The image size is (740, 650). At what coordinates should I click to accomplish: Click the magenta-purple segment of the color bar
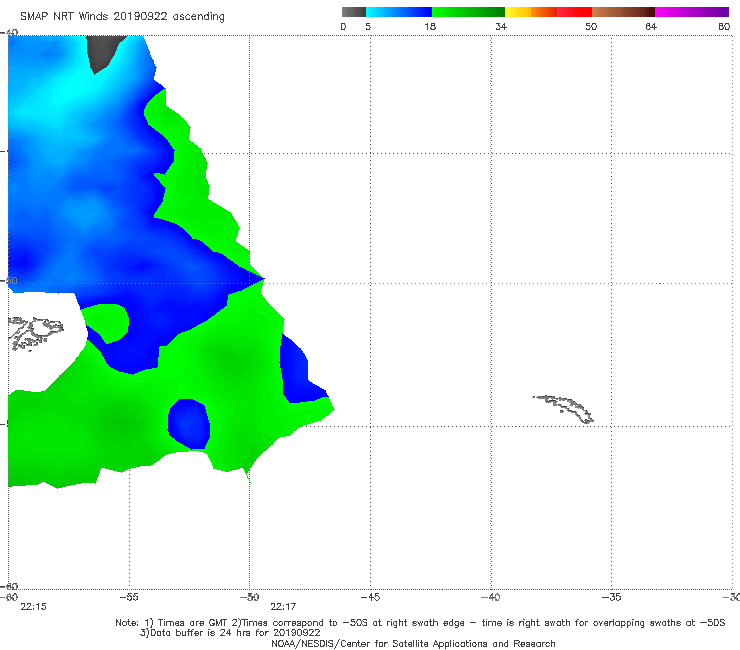pos(692,12)
